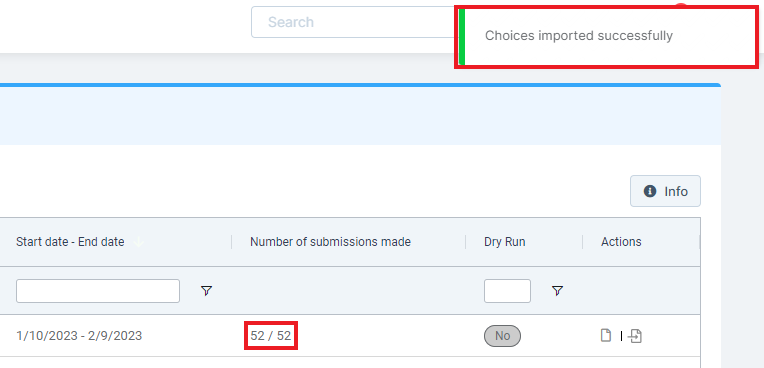Image resolution: width=764 pixels, height=368 pixels.
Task: Sort by Start date - End date header
Action: coord(70,242)
